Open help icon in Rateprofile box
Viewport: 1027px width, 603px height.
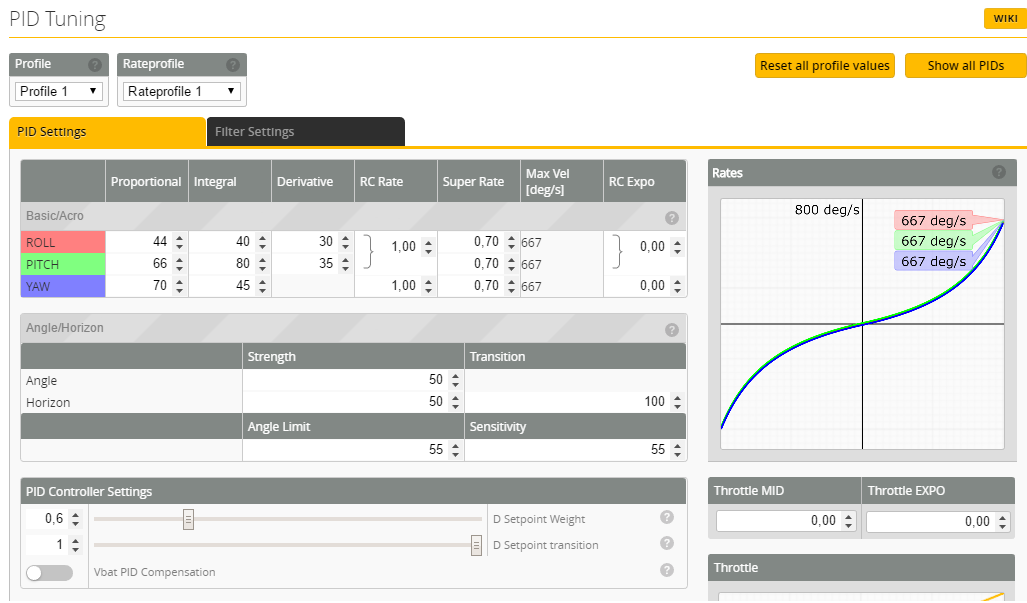[x=233, y=65]
